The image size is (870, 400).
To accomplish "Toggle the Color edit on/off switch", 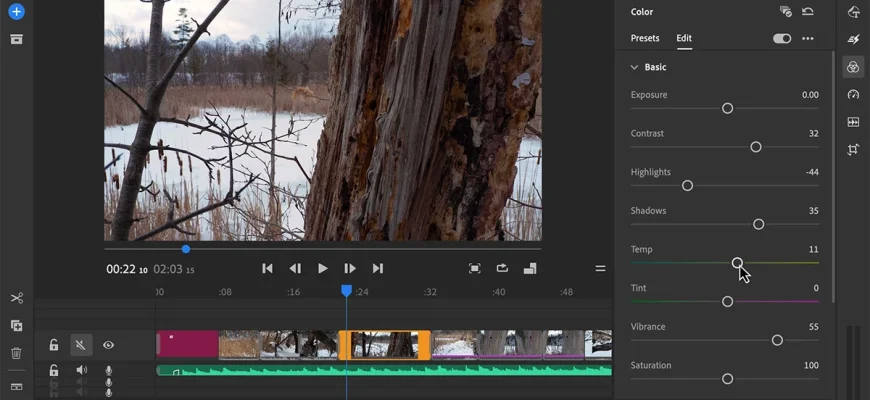I will point(782,38).
